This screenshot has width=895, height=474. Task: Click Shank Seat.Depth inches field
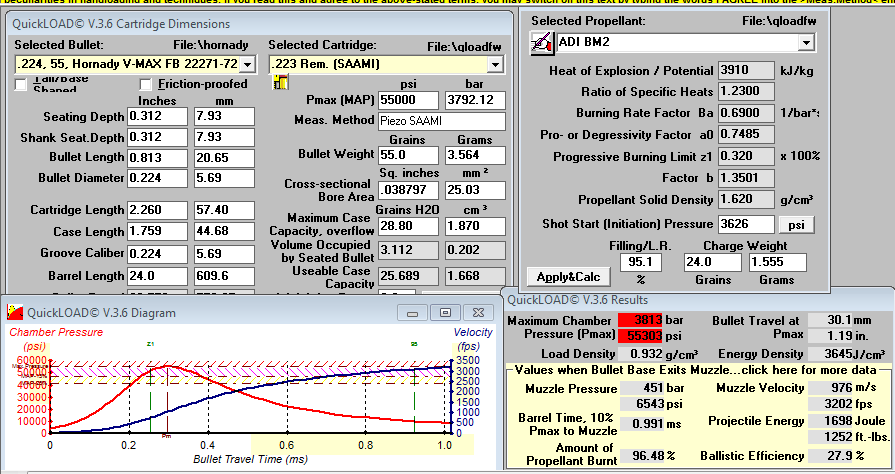[x=158, y=137]
